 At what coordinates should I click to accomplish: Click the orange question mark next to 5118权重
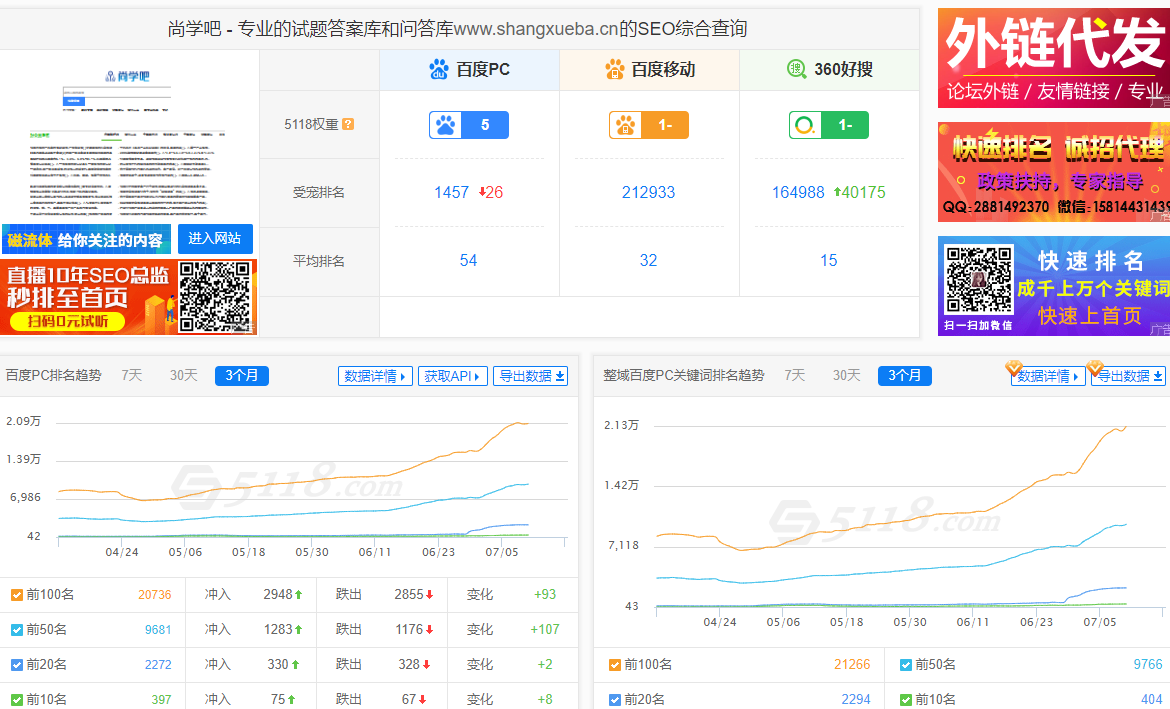coord(348,125)
